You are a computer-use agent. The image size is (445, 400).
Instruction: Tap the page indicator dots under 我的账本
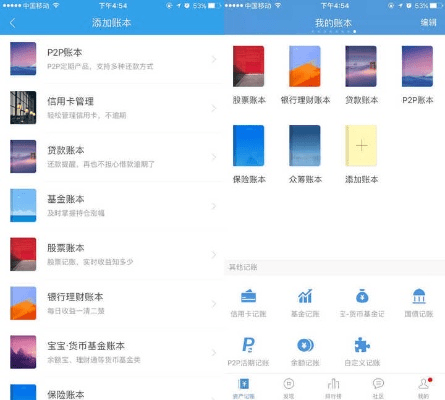pos(334,32)
